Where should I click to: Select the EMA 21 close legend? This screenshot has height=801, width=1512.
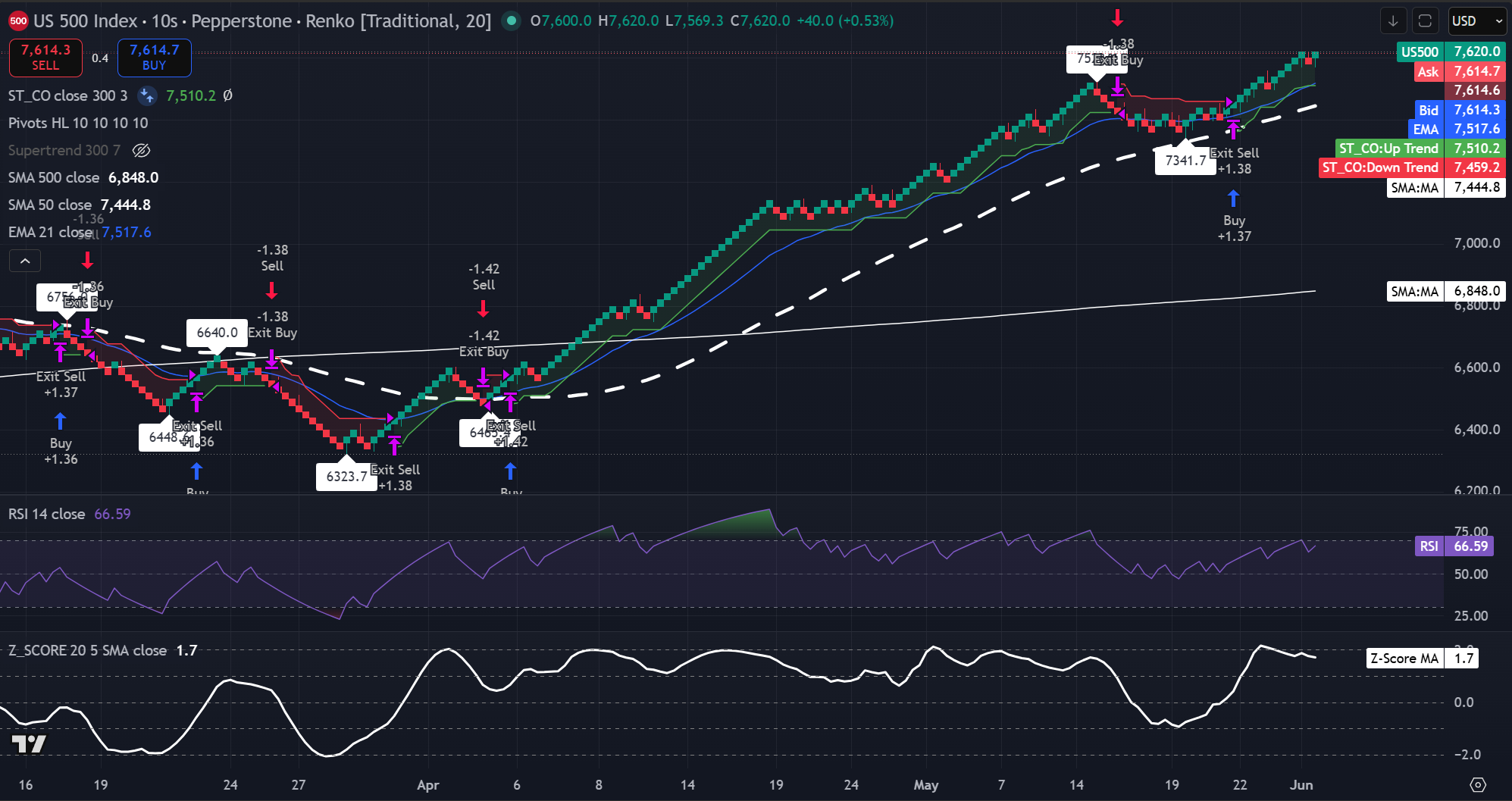click(x=50, y=232)
